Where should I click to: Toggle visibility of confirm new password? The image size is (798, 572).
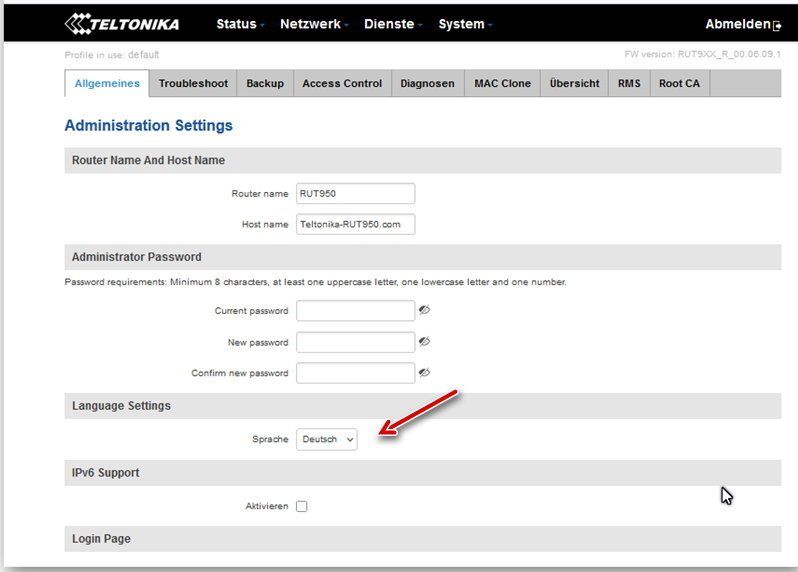point(424,373)
